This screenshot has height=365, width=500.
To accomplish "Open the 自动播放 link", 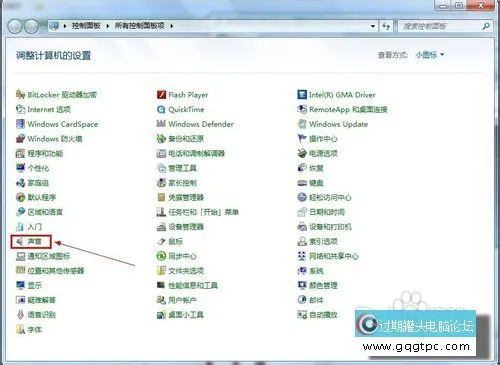I will tap(323, 315).
